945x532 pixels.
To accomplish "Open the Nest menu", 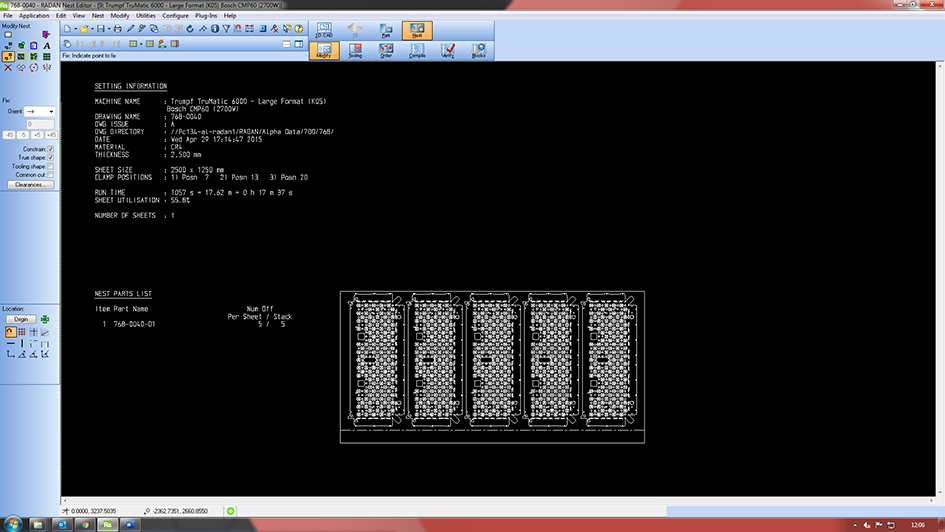I will click(x=98, y=16).
